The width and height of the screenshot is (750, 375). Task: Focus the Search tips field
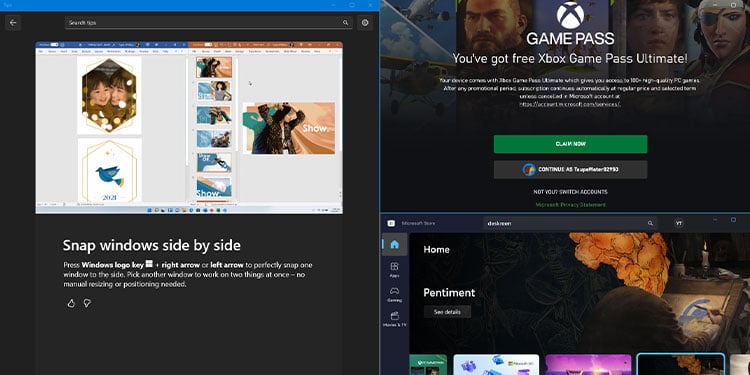click(x=209, y=22)
